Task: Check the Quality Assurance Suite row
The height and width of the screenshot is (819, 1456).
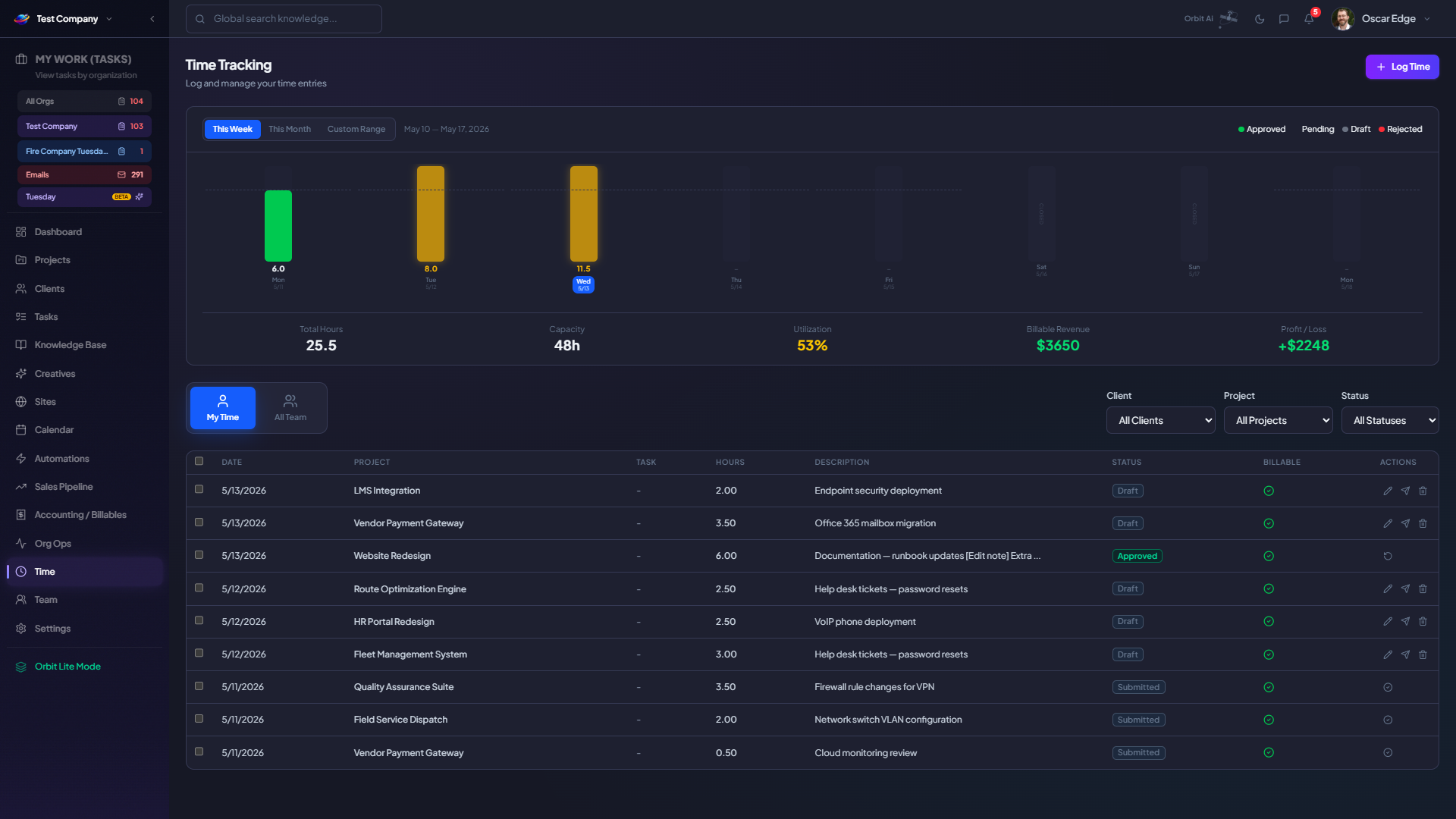Action: tap(199, 686)
